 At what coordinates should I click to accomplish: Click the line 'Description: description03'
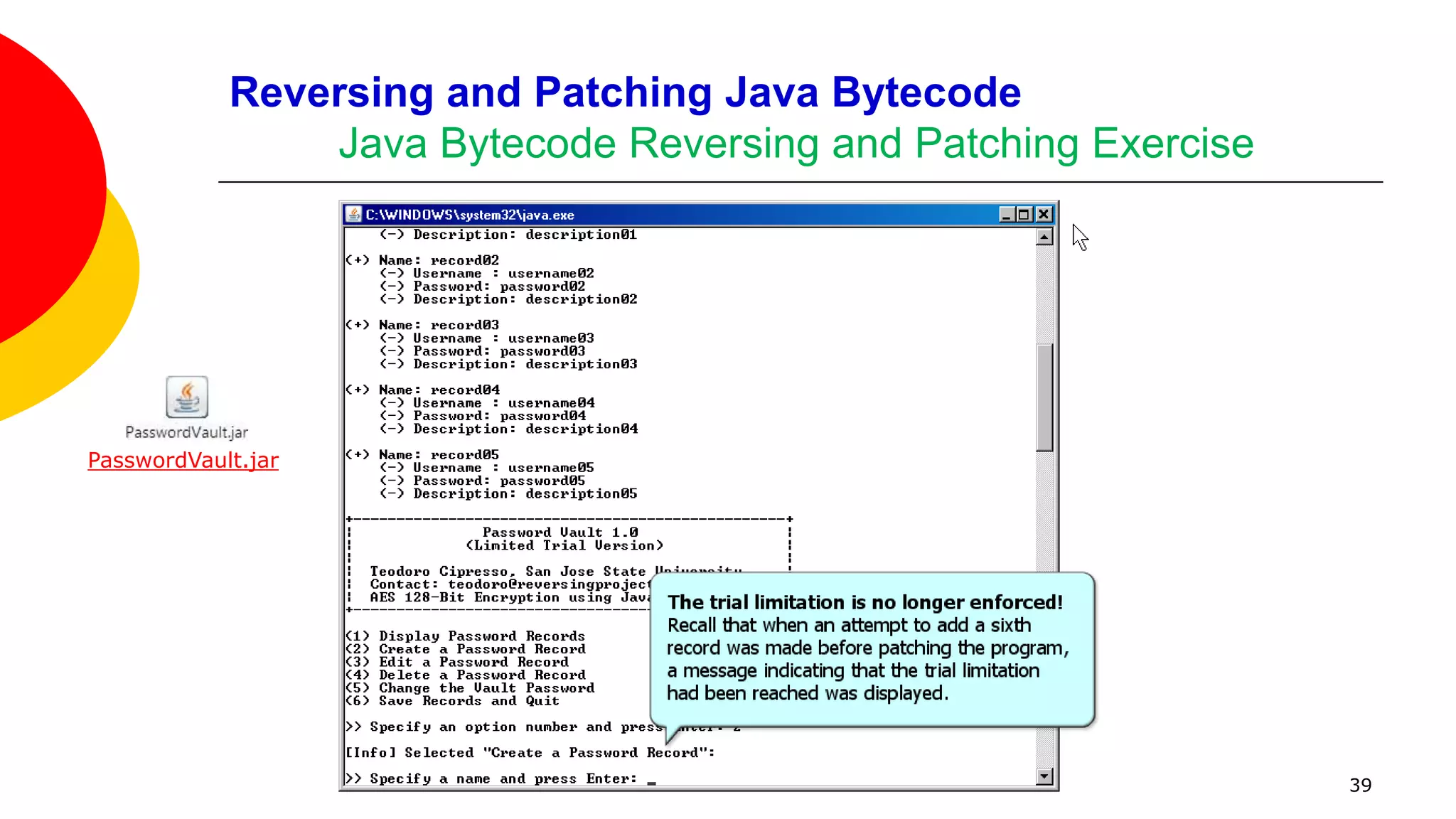pyautogui.click(x=508, y=364)
